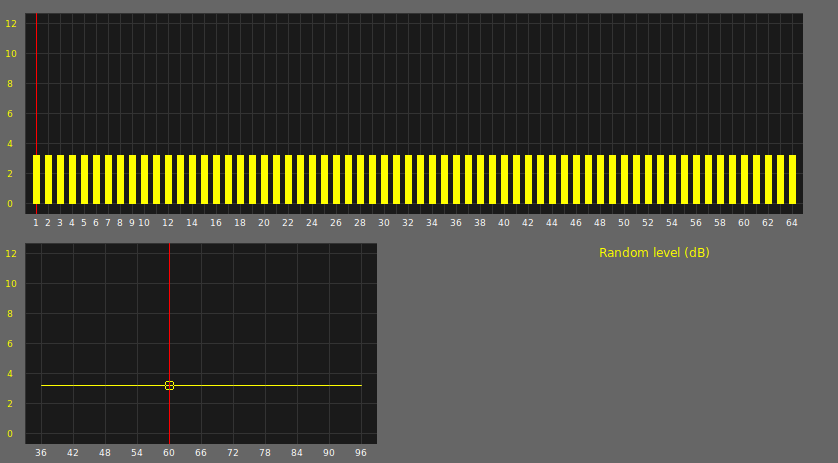Click the Random level (dB) label

(x=654, y=253)
